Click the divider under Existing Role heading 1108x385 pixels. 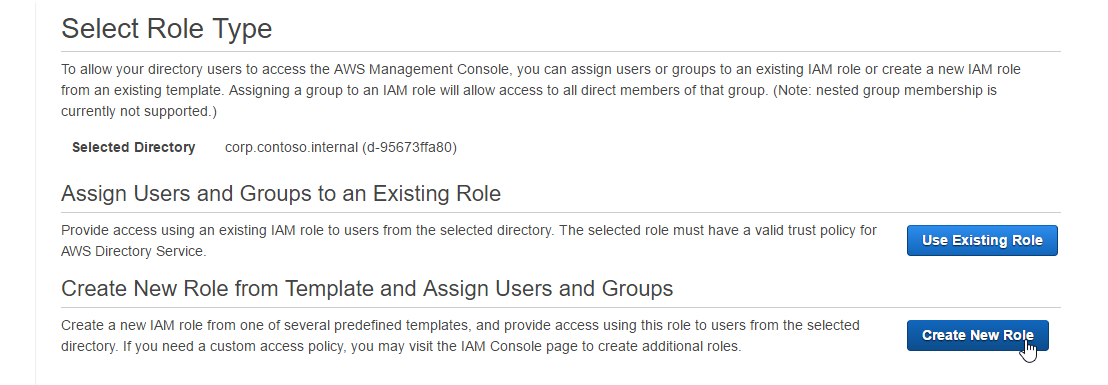561,213
